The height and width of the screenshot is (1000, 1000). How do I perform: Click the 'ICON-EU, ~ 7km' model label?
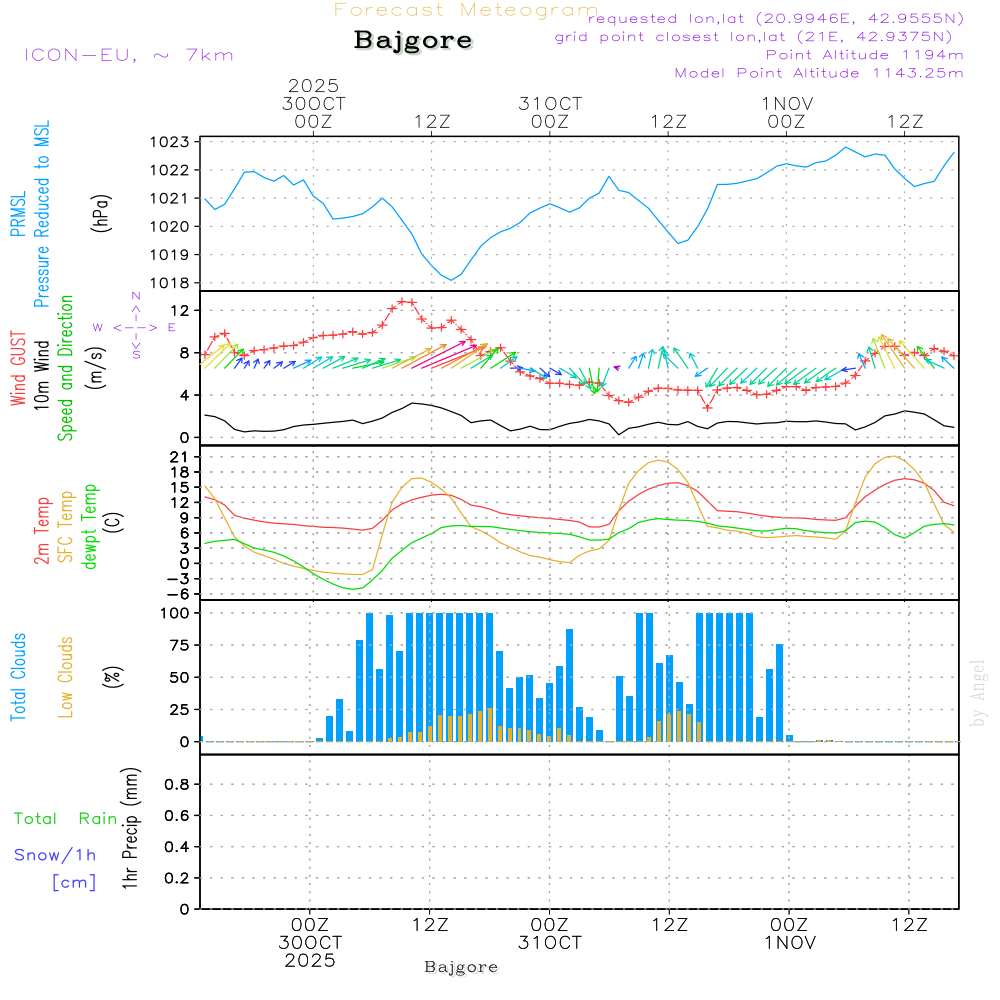(x=128, y=55)
